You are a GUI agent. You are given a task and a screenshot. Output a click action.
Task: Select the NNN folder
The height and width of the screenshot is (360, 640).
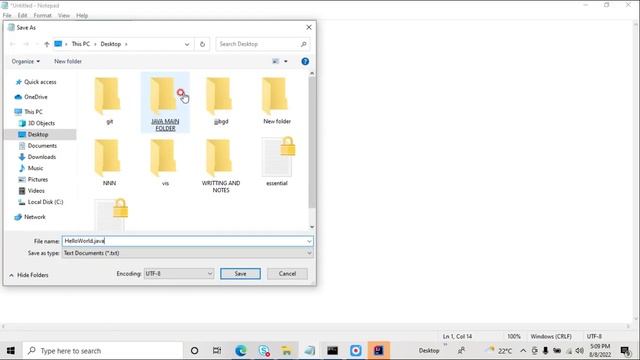tap(109, 162)
